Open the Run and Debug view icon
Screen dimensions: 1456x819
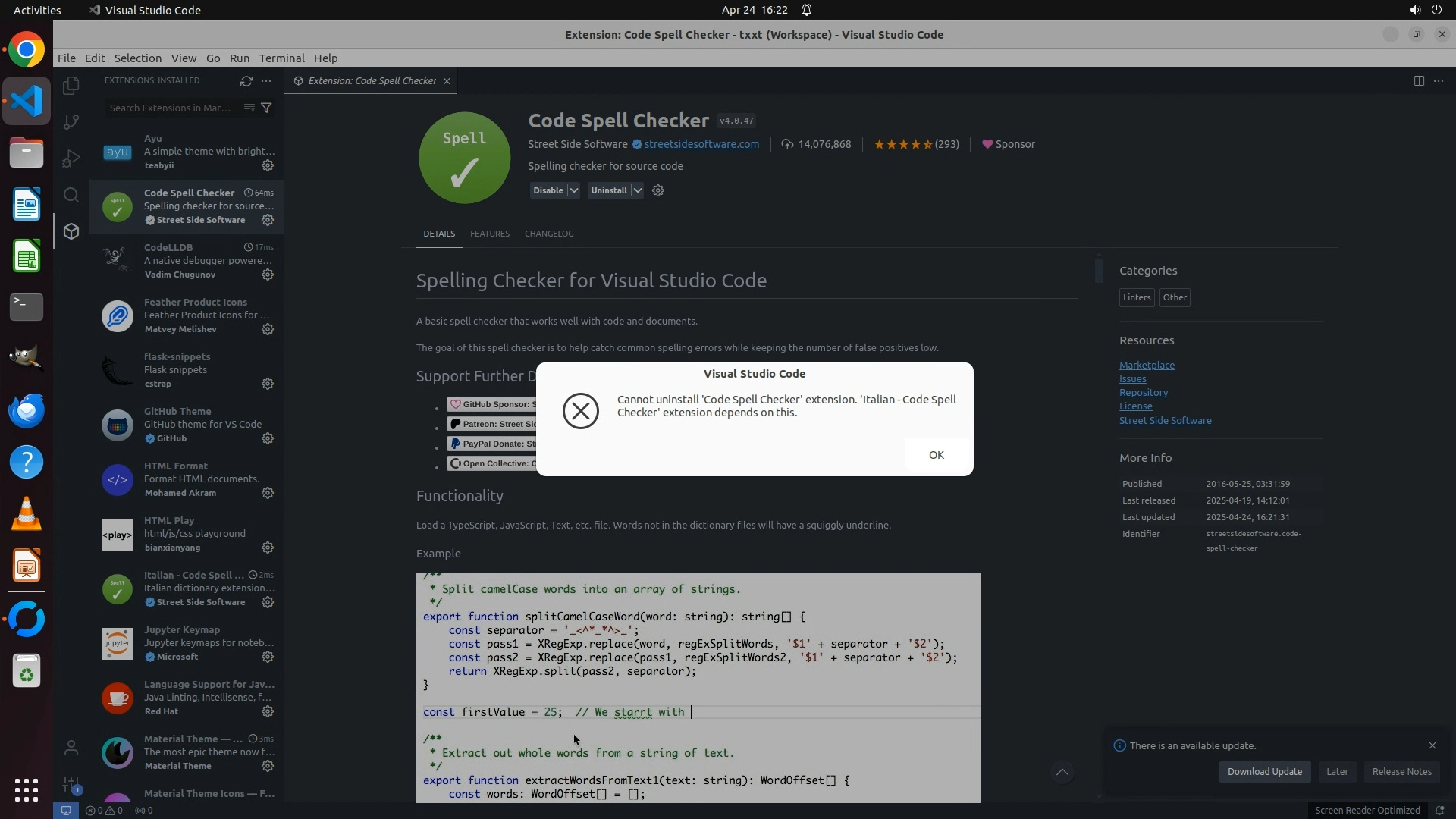click(71, 158)
